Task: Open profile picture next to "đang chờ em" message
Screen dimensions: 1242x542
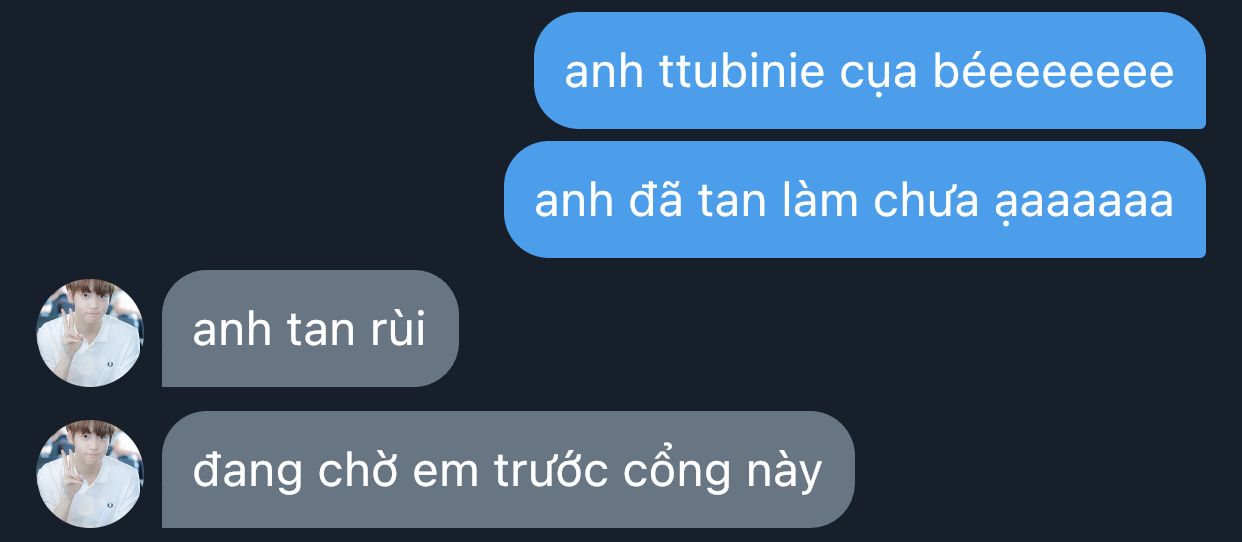Action: 90,474
